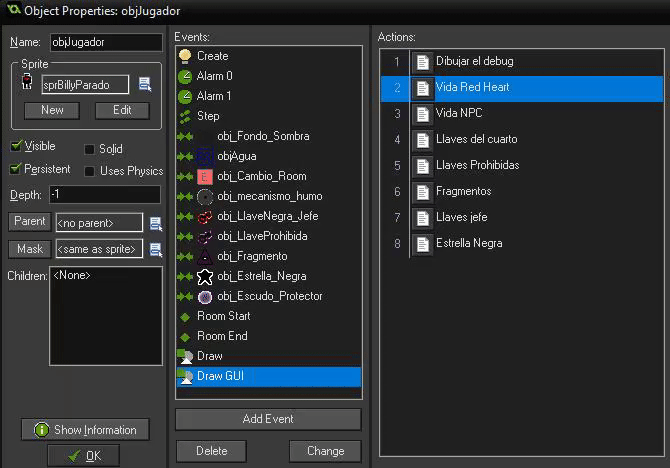The height and width of the screenshot is (468, 670).
Task: Click the Add Event button
Action: [268, 419]
